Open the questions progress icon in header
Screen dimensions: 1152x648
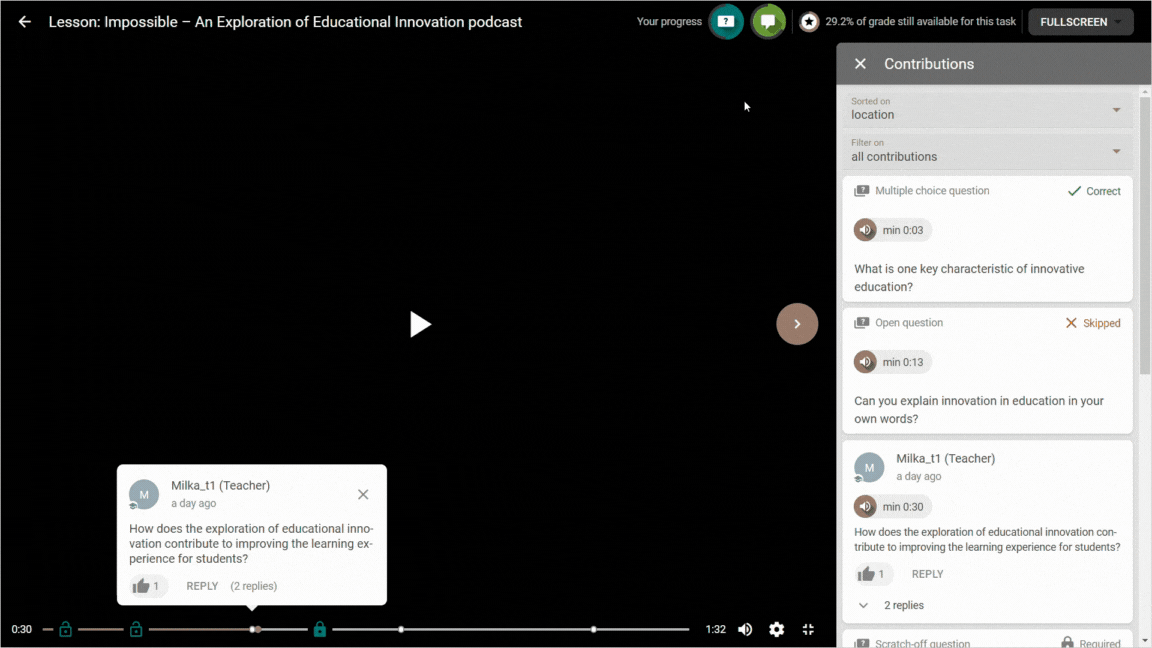727,22
